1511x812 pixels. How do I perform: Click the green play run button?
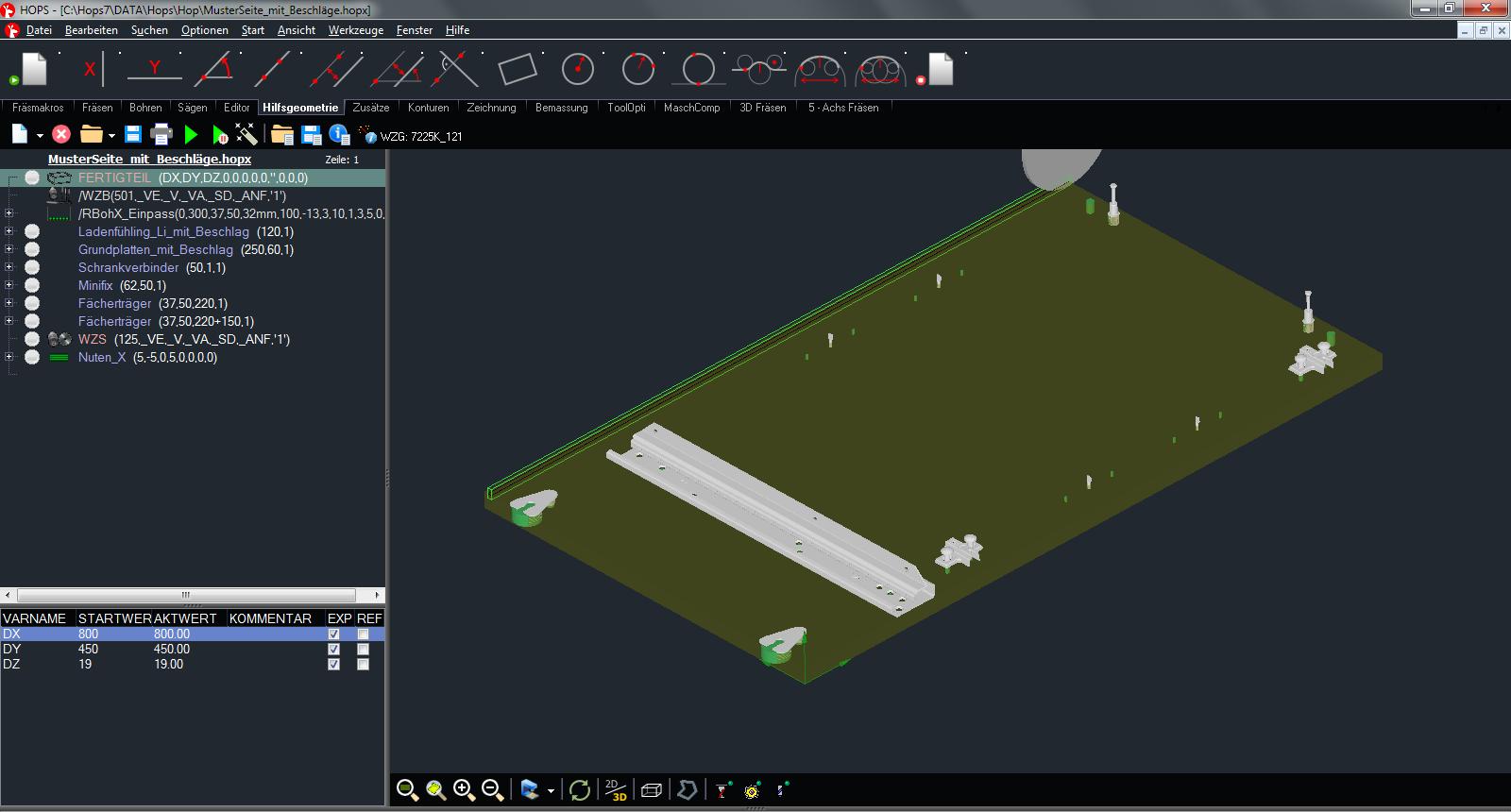pyautogui.click(x=192, y=135)
